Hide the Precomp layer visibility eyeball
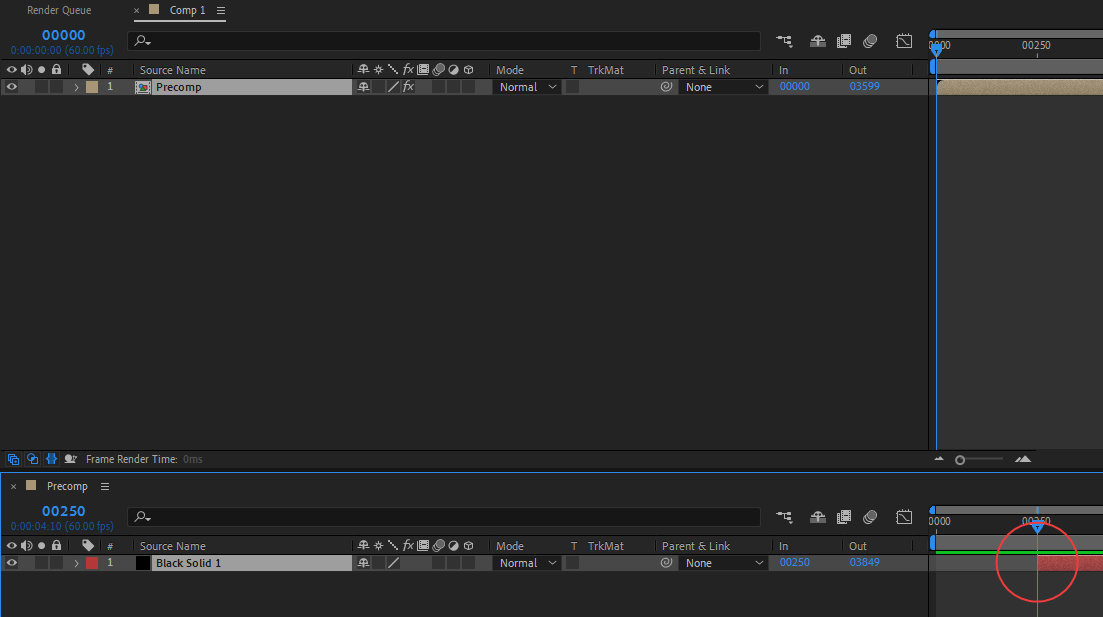The image size is (1103, 617). 10,86
